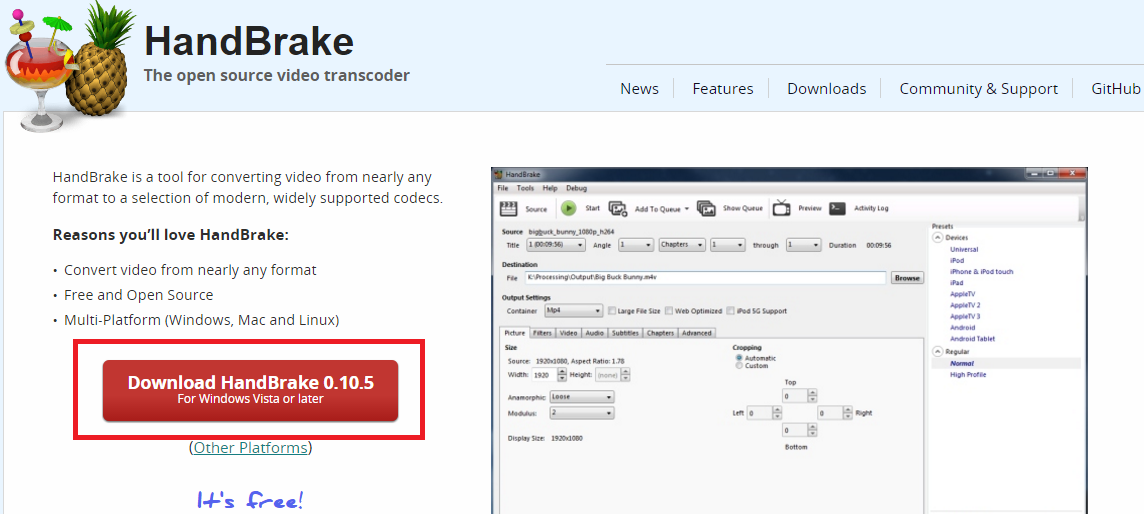This screenshot has width=1144, height=514.
Task: Select the iPhone & iPod touch preset
Action: 981,271
